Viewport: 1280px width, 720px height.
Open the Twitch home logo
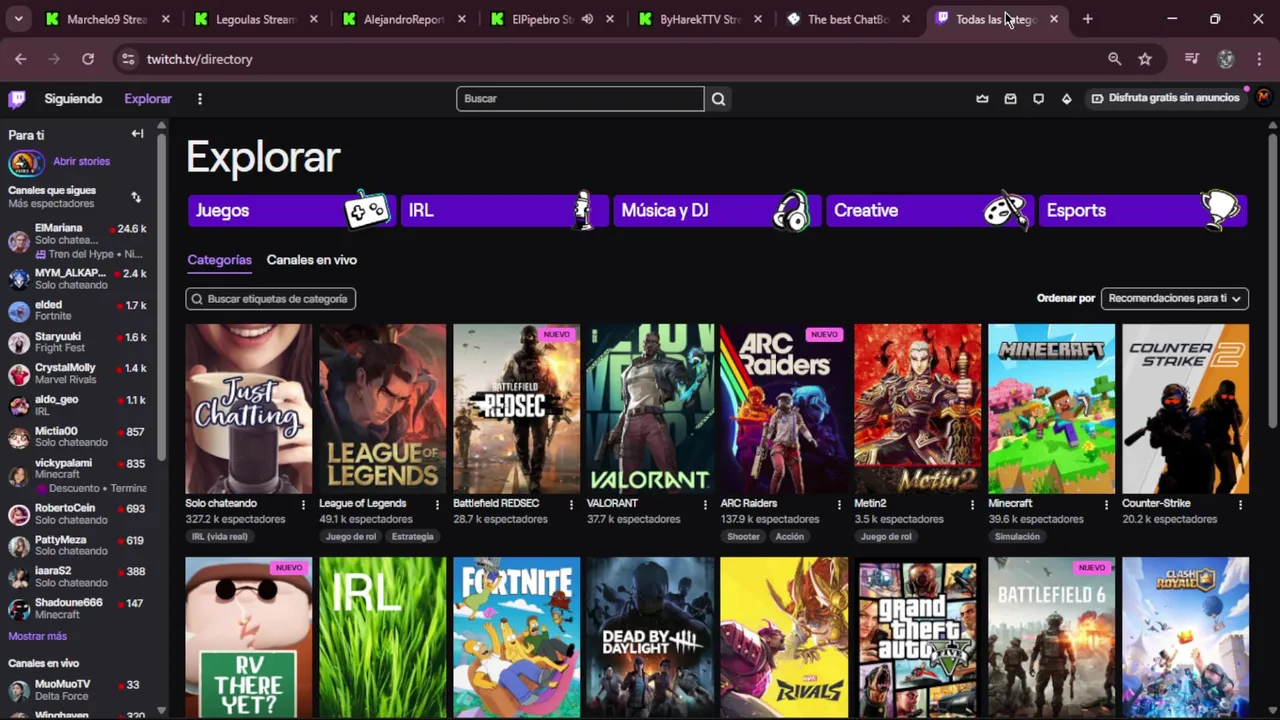17,98
